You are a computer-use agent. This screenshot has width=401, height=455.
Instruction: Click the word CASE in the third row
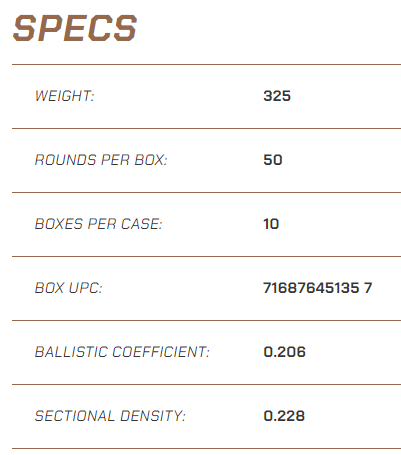tap(141, 224)
